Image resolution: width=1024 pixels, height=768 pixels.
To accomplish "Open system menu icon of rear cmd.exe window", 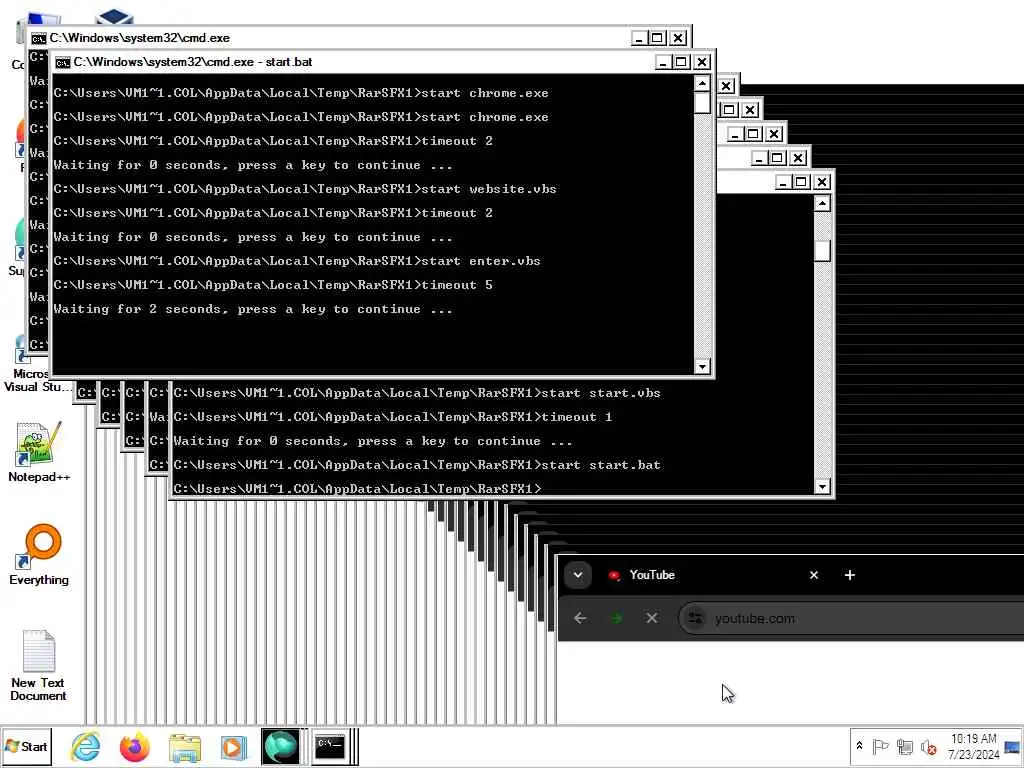I will [x=39, y=38].
